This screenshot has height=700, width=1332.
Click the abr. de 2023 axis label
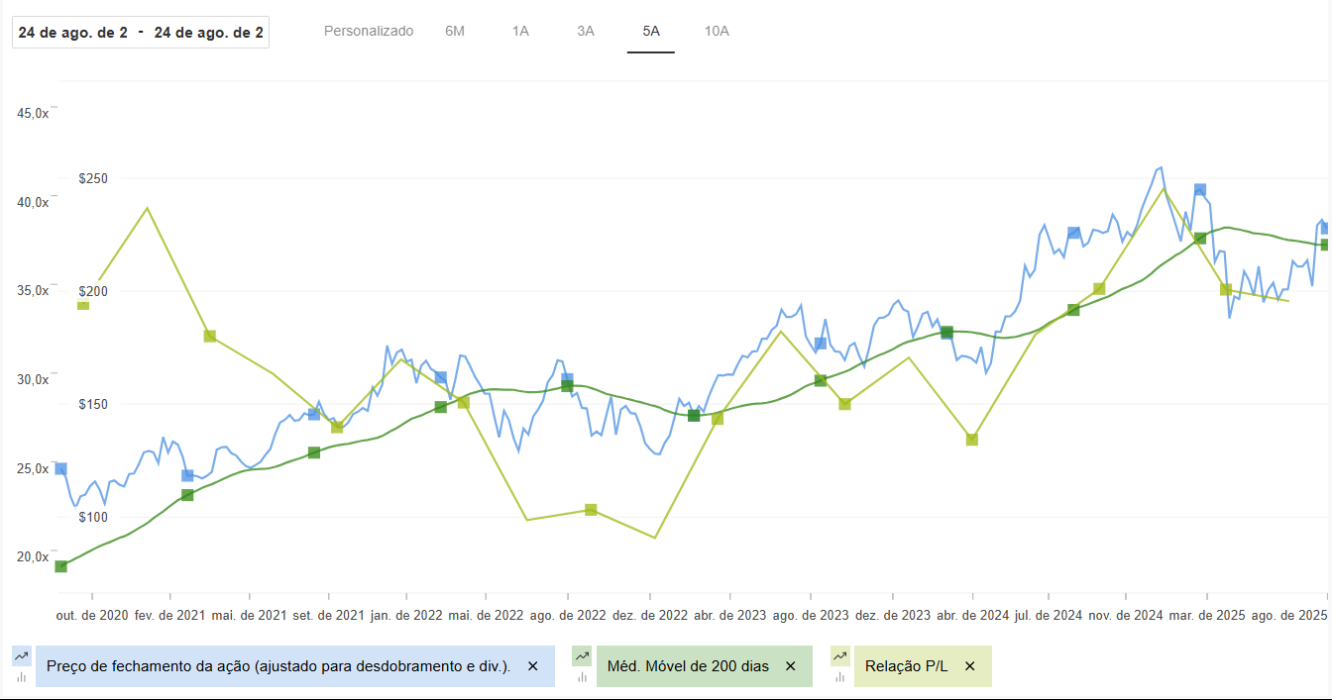pyautogui.click(x=730, y=615)
